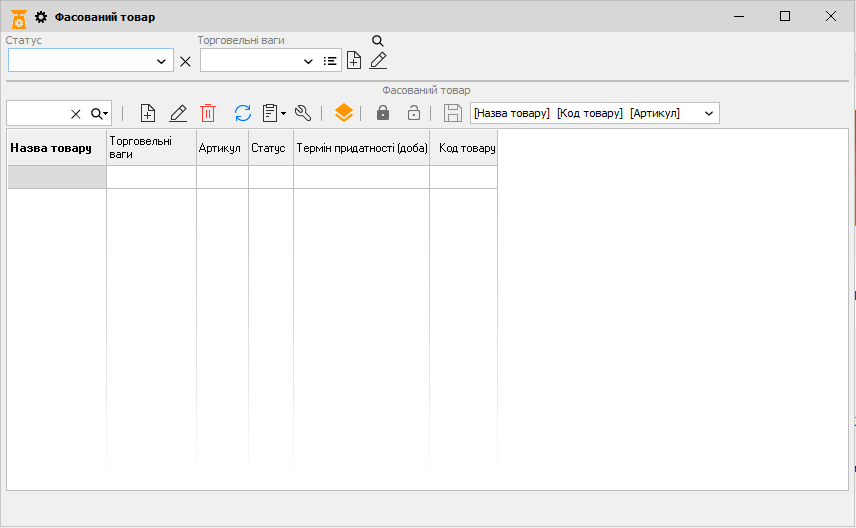This screenshot has width=856, height=528.
Task: Click the add new record icon in the grid toolbar
Action: point(148,113)
